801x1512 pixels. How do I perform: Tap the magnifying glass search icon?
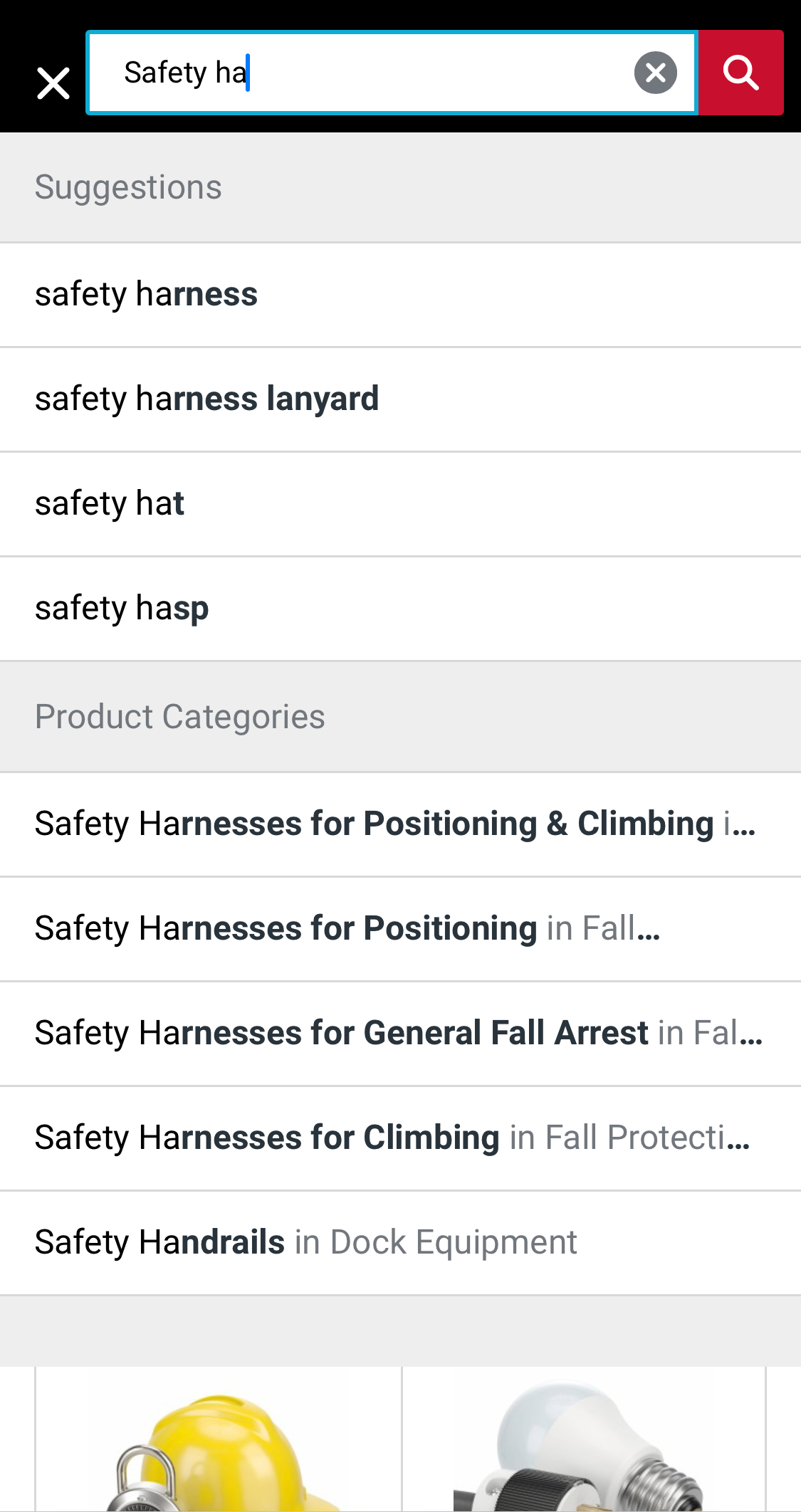point(741,72)
